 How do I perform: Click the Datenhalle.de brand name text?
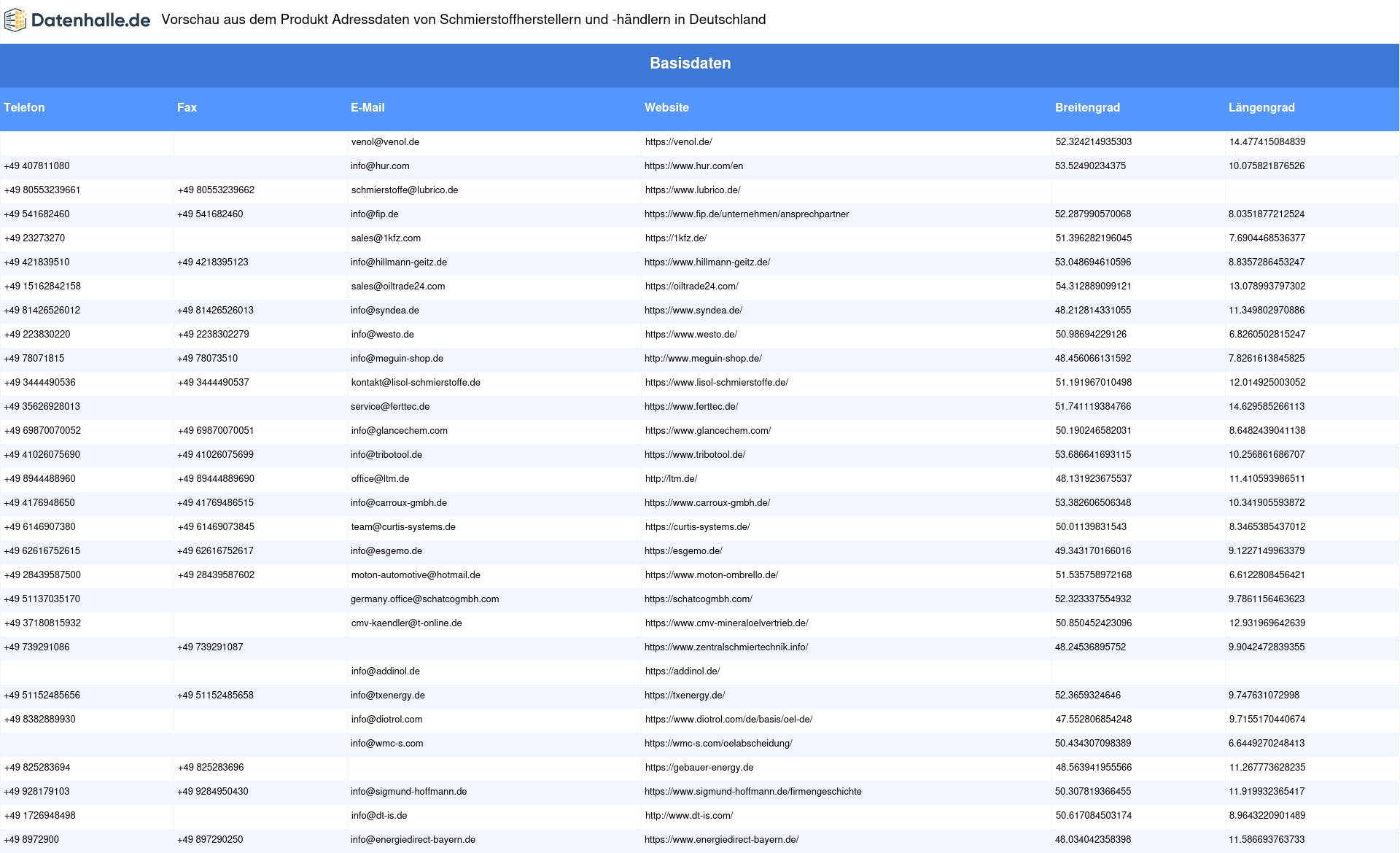pos(90,20)
